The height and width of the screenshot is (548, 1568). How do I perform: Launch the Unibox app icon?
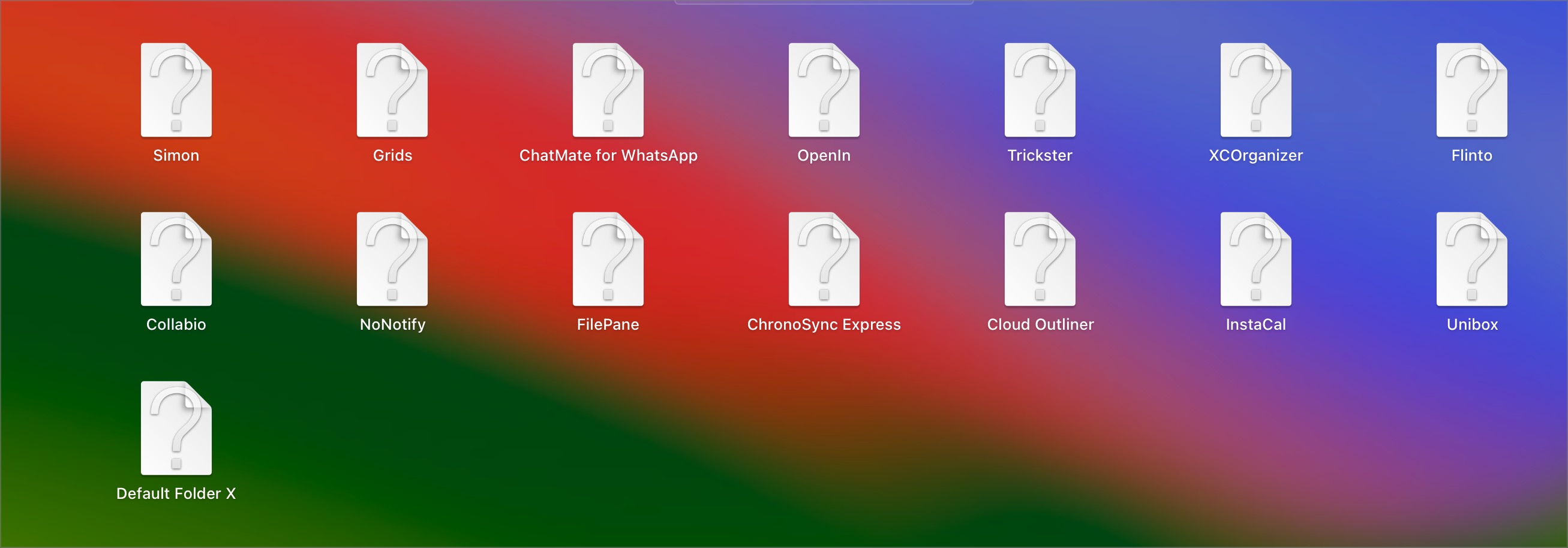[x=1472, y=259]
